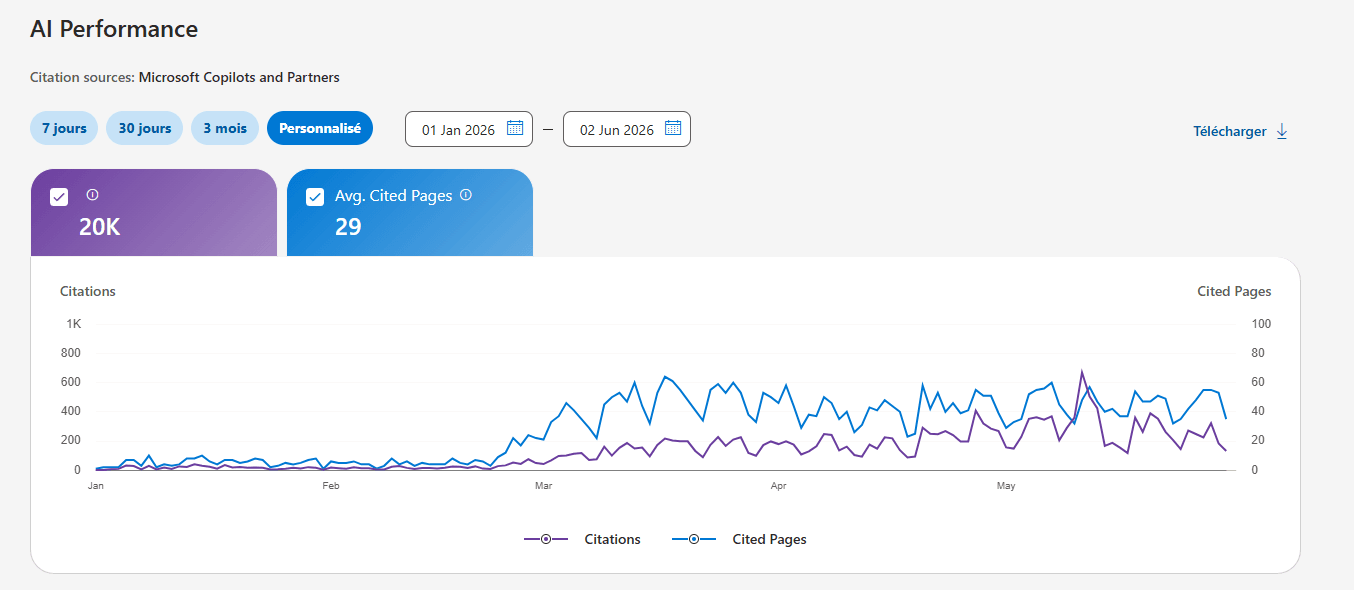Viewport: 1354px width, 590px height.
Task: Select the 30 jours range
Action: (145, 128)
